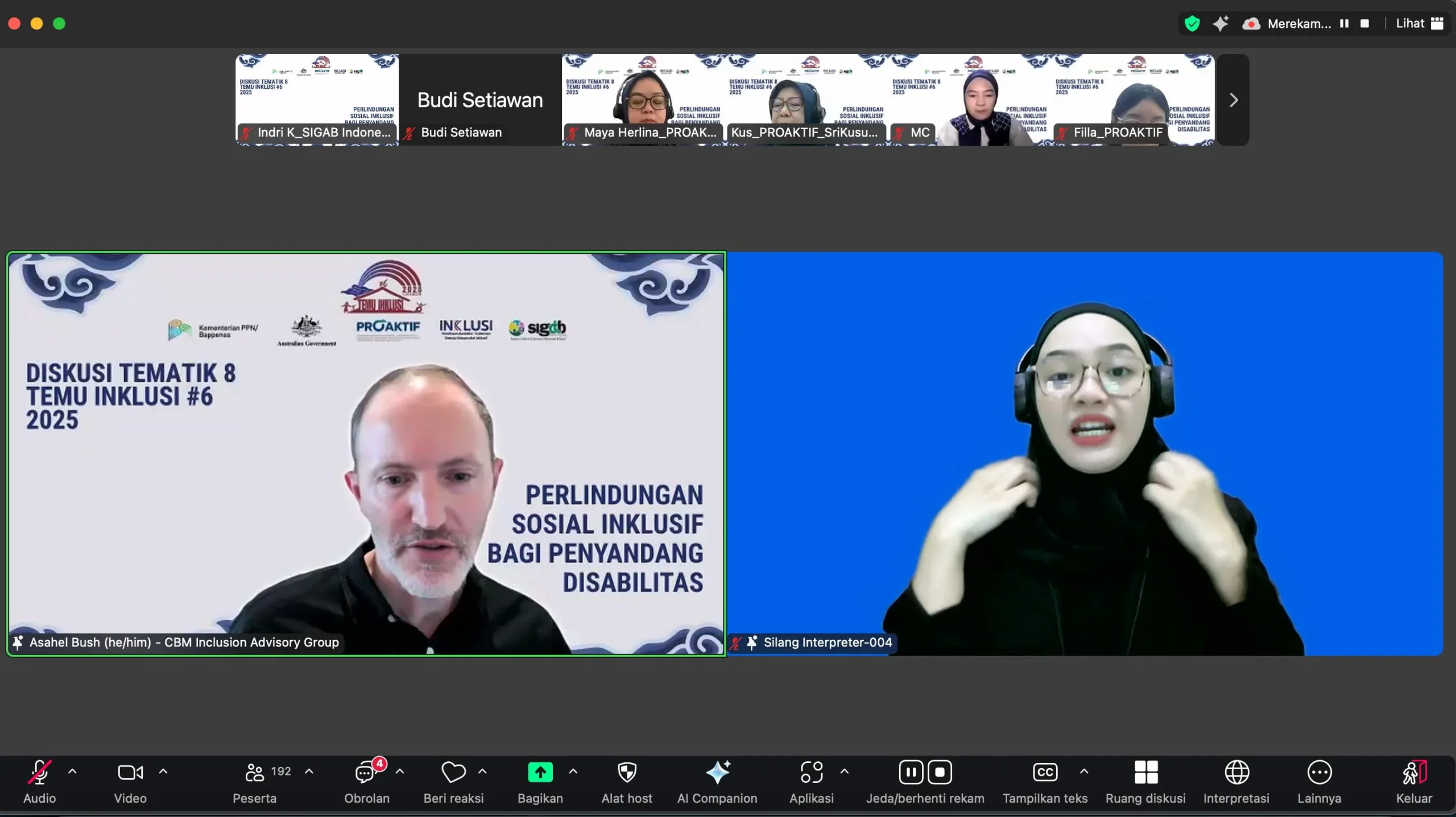
Task: Expand the Bagikan share options arrow
Action: (x=573, y=771)
